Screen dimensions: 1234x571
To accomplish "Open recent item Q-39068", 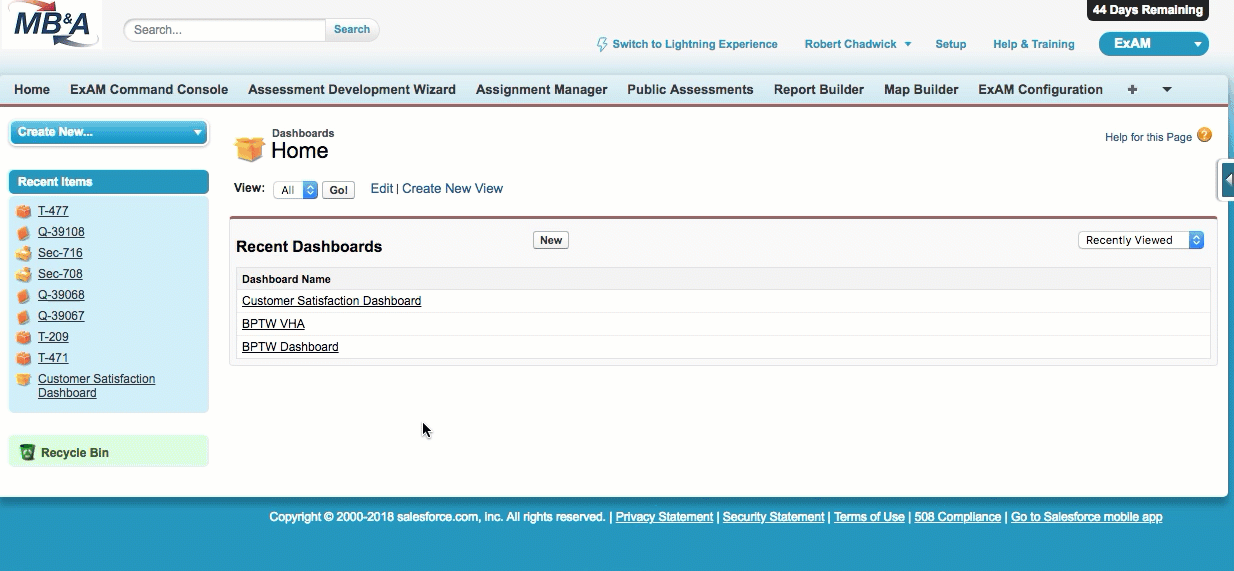I will pos(61,295).
